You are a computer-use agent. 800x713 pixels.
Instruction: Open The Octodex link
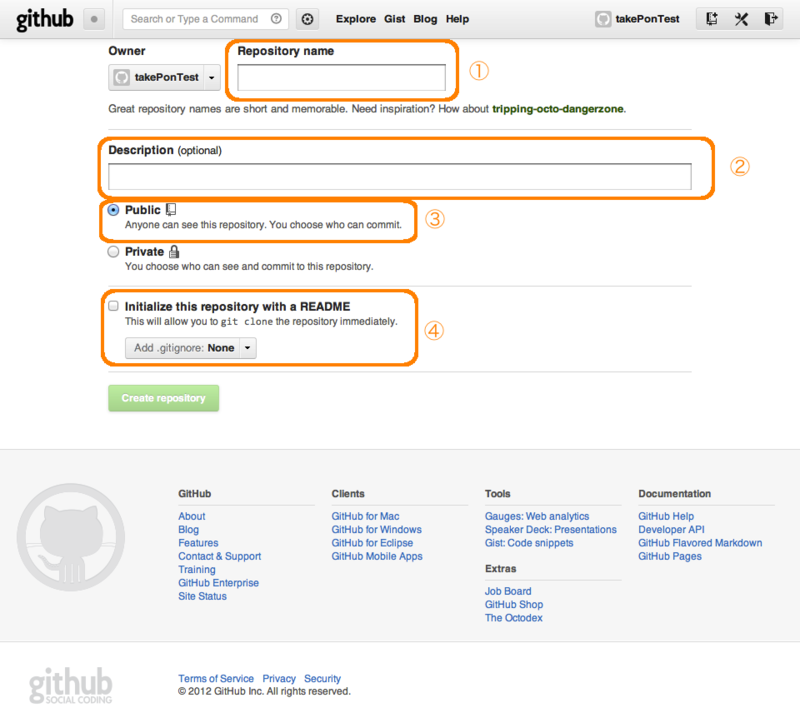click(514, 618)
